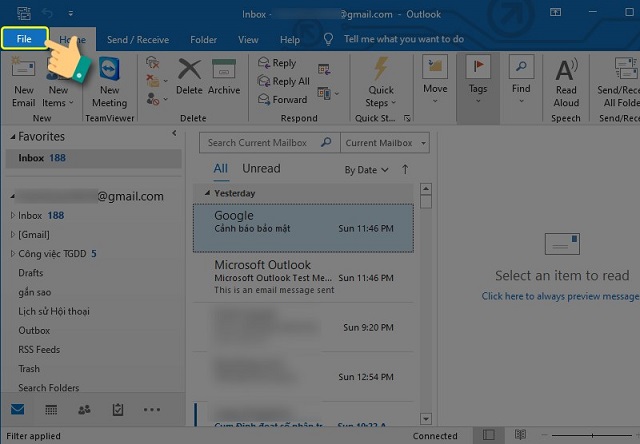
Task: Click Reply All button
Action: pos(284,81)
